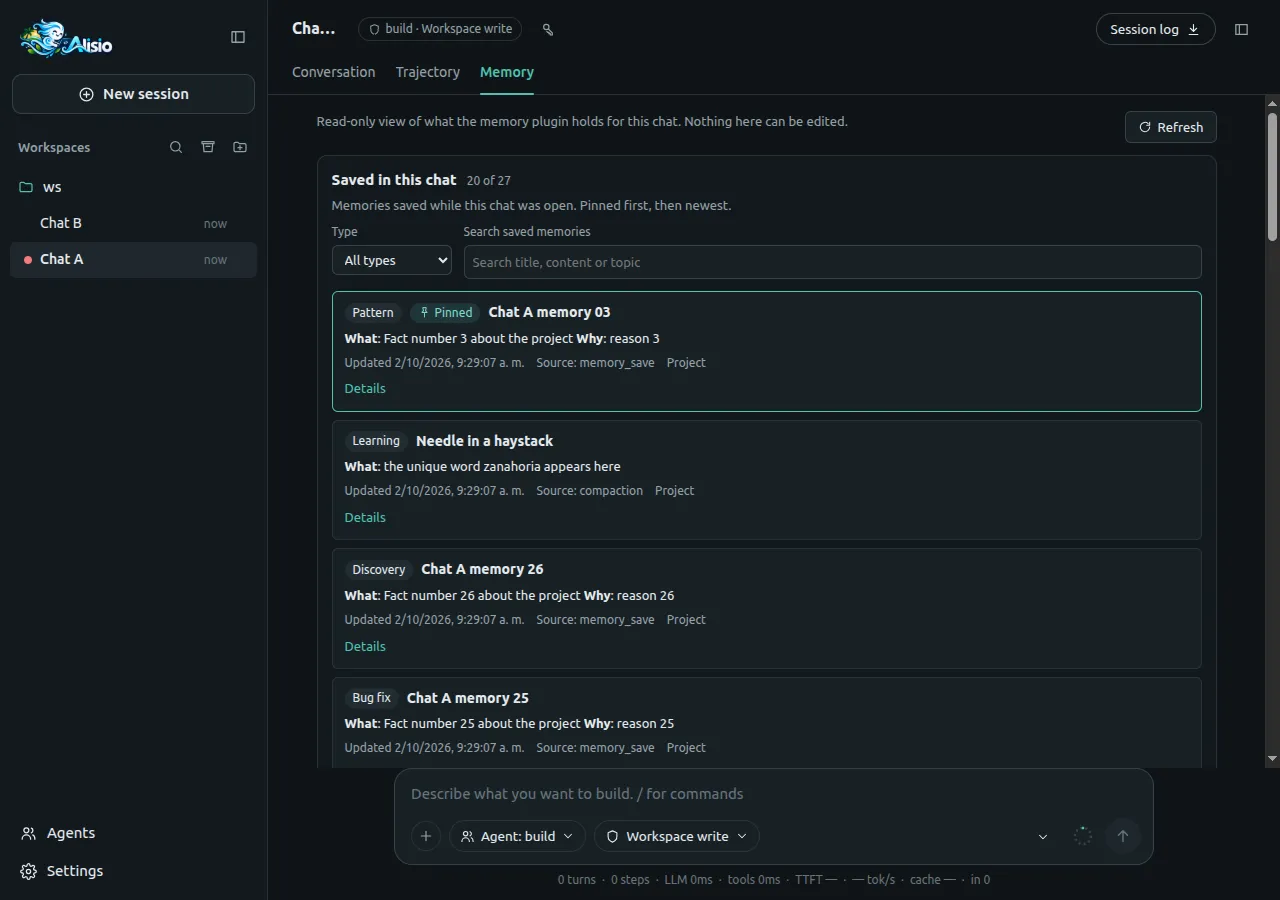Search workspaces magnifier icon
This screenshot has width=1280, height=900.
[x=176, y=147]
